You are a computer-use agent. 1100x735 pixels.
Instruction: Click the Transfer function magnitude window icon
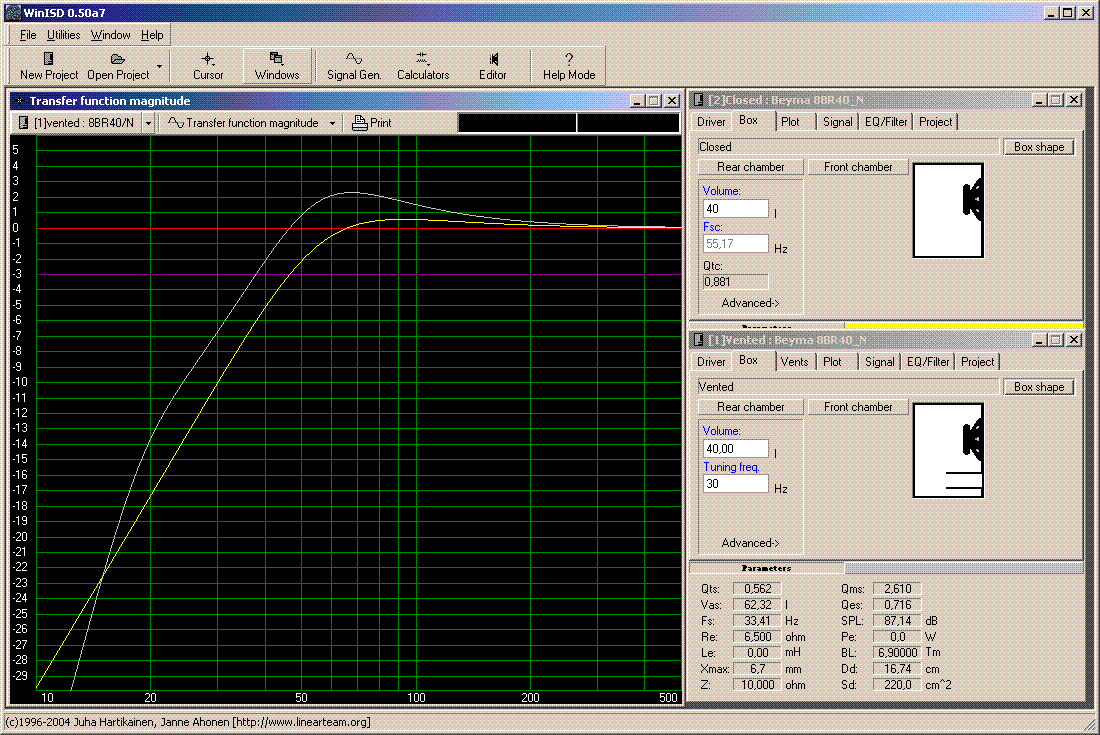coord(20,101)
